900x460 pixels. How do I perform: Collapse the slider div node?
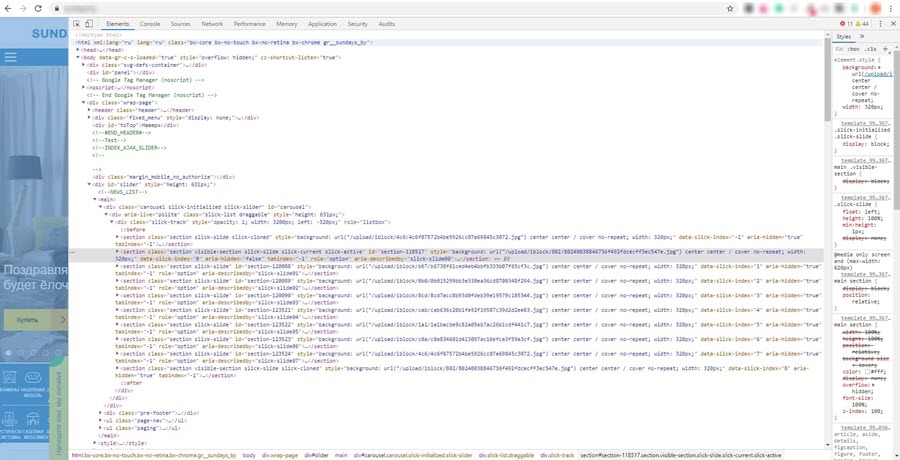90,184
